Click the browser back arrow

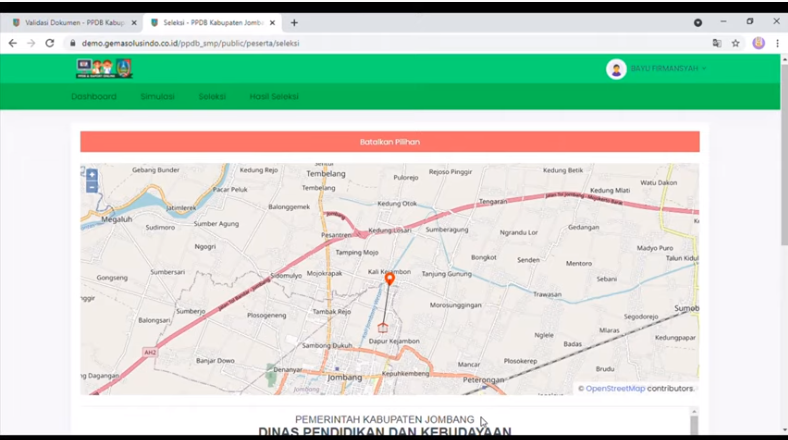click(x=13, y=43)
